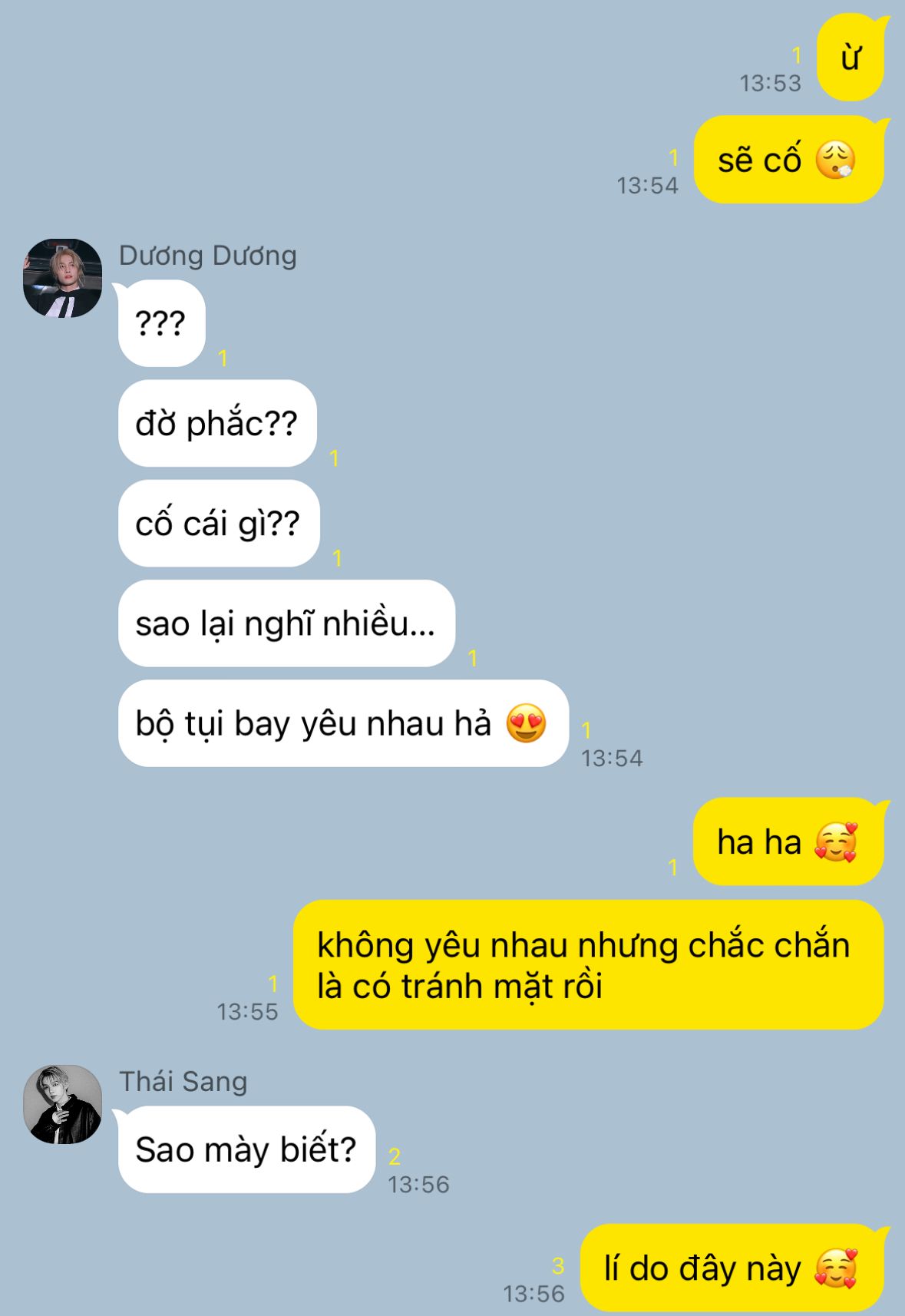The image size is (905, 1316).
Task: Tap the 'bộ tụi bay yêu nhau hả' bubble
Action: click(x=343, y=723)
